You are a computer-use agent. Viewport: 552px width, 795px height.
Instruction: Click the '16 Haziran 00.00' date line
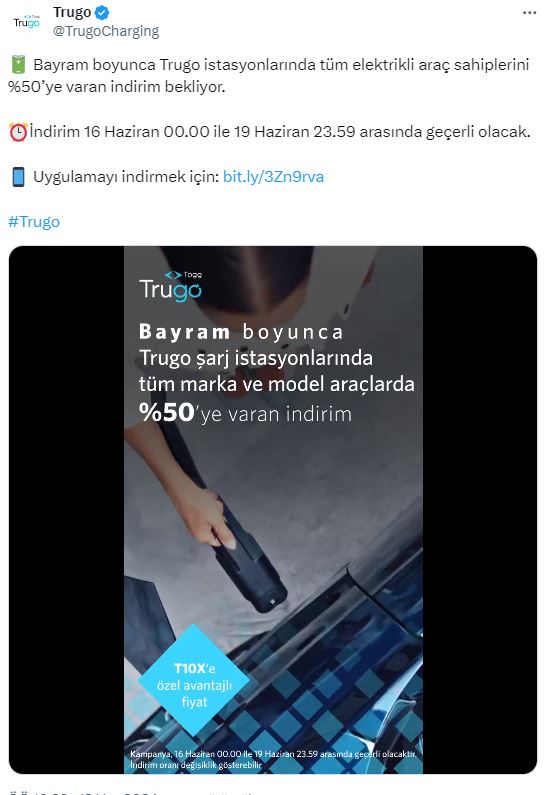click(280, 132)
